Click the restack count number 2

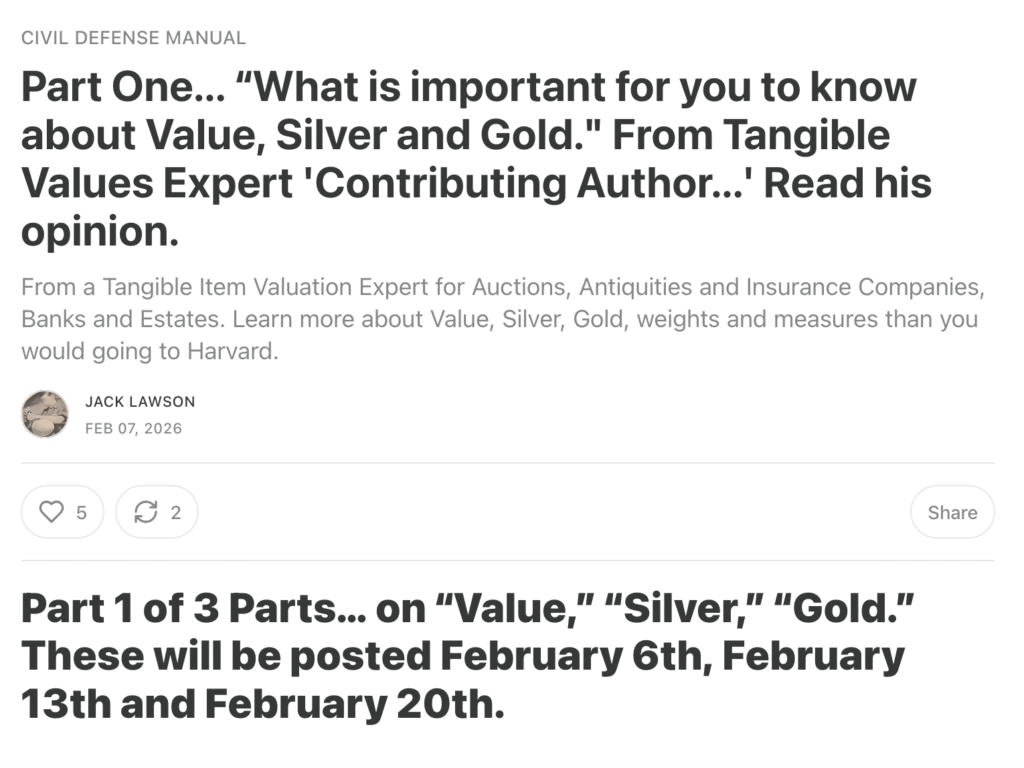click(176, 513)
